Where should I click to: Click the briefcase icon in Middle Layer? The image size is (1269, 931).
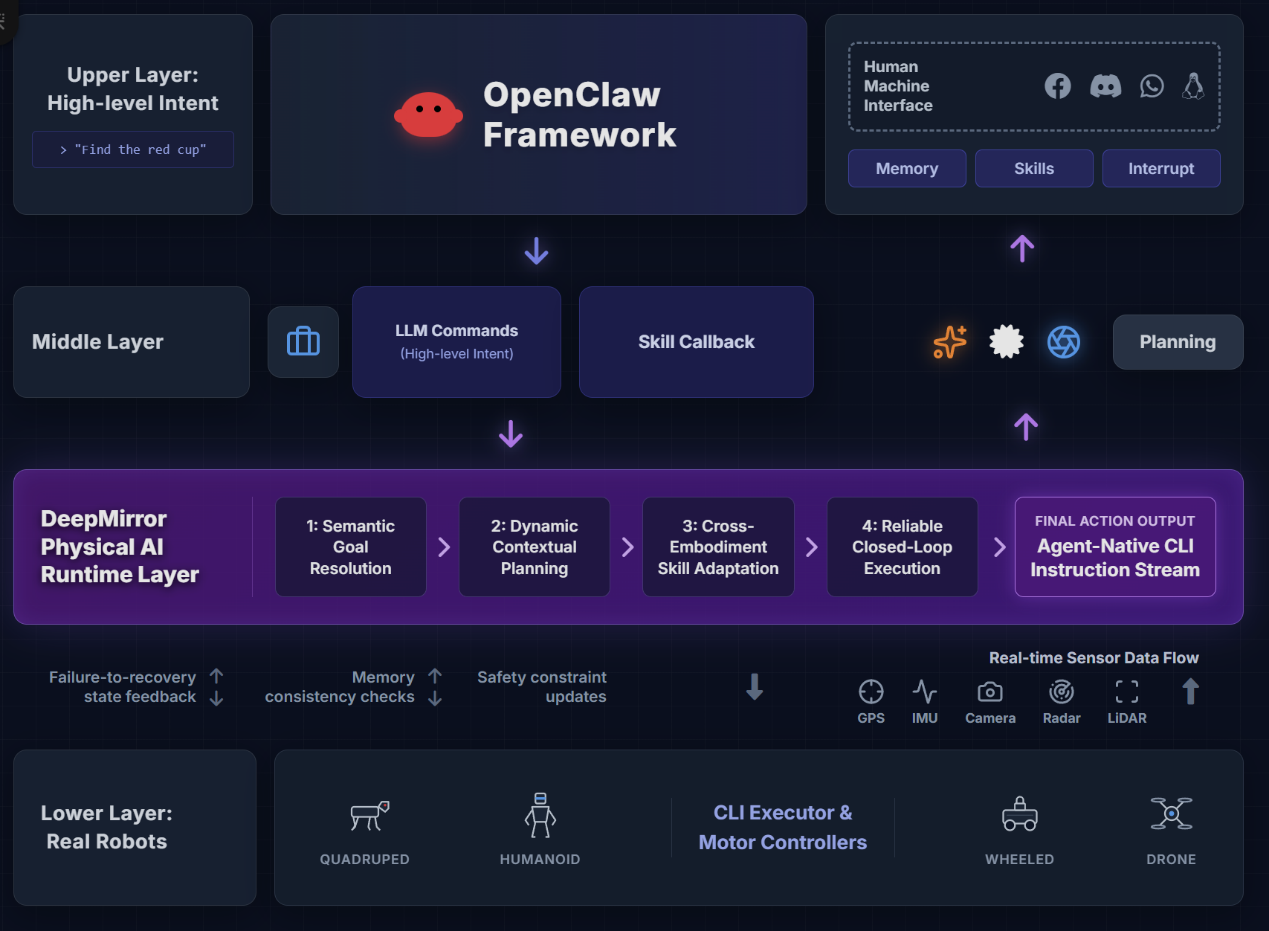(x=303, y=342)
